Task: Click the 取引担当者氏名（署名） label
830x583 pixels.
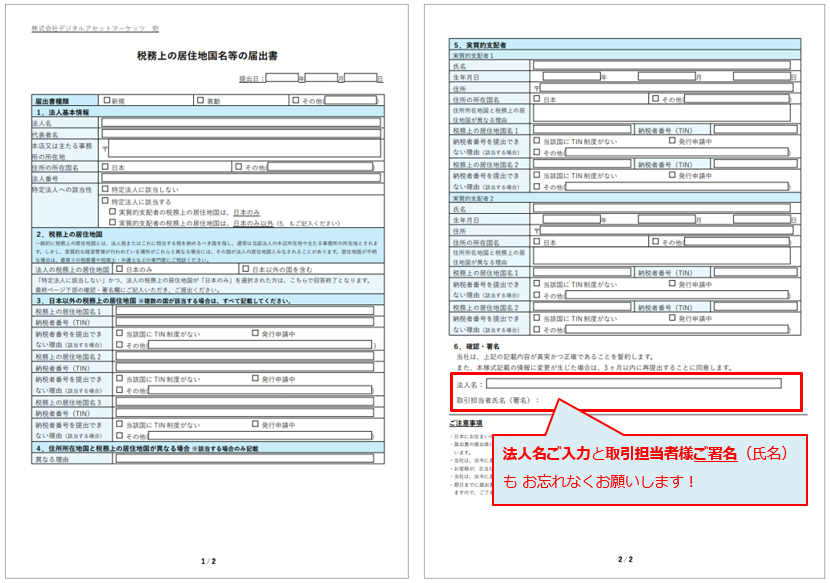Action: click(498, 400)
